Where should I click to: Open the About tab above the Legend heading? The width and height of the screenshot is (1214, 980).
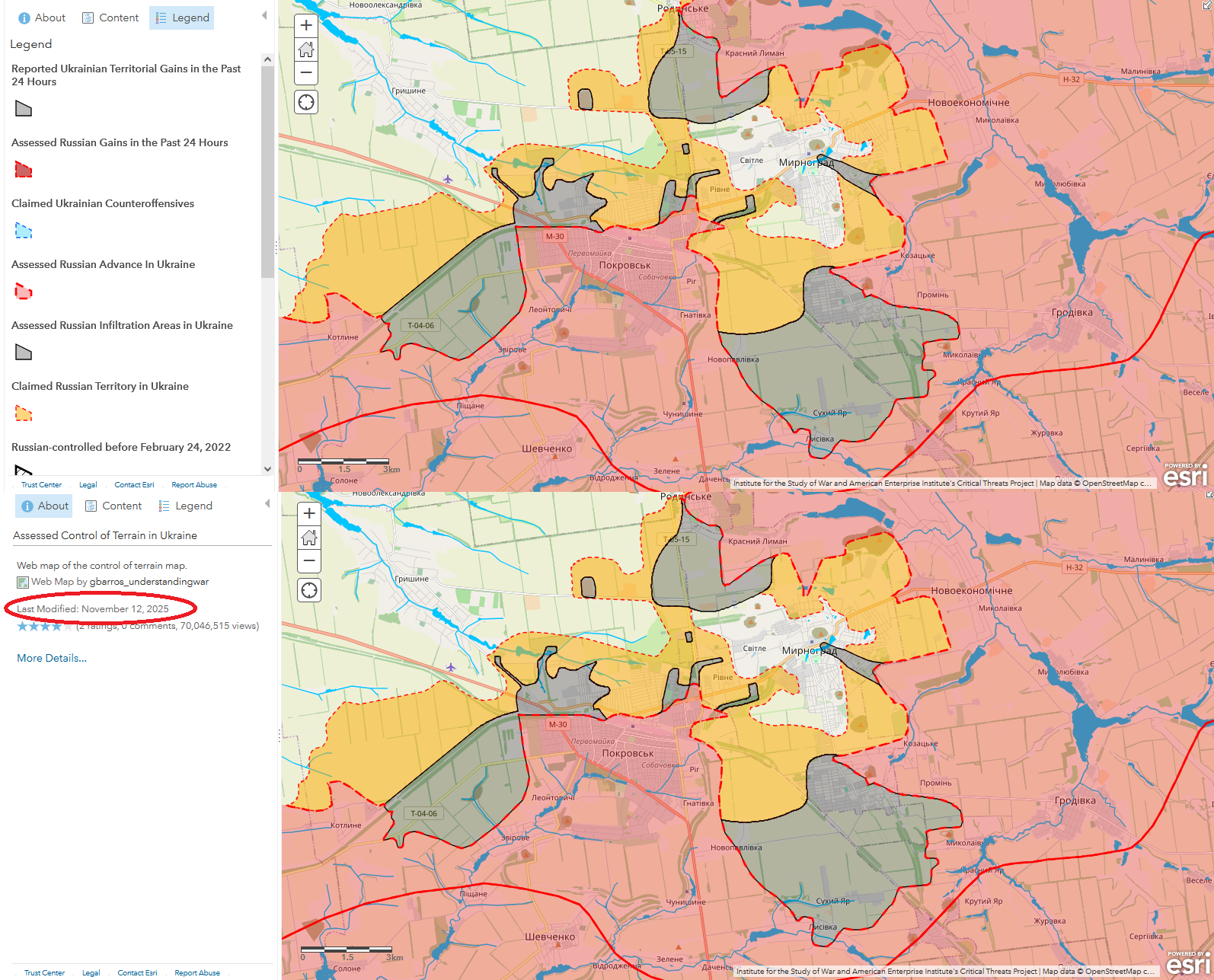42,18
